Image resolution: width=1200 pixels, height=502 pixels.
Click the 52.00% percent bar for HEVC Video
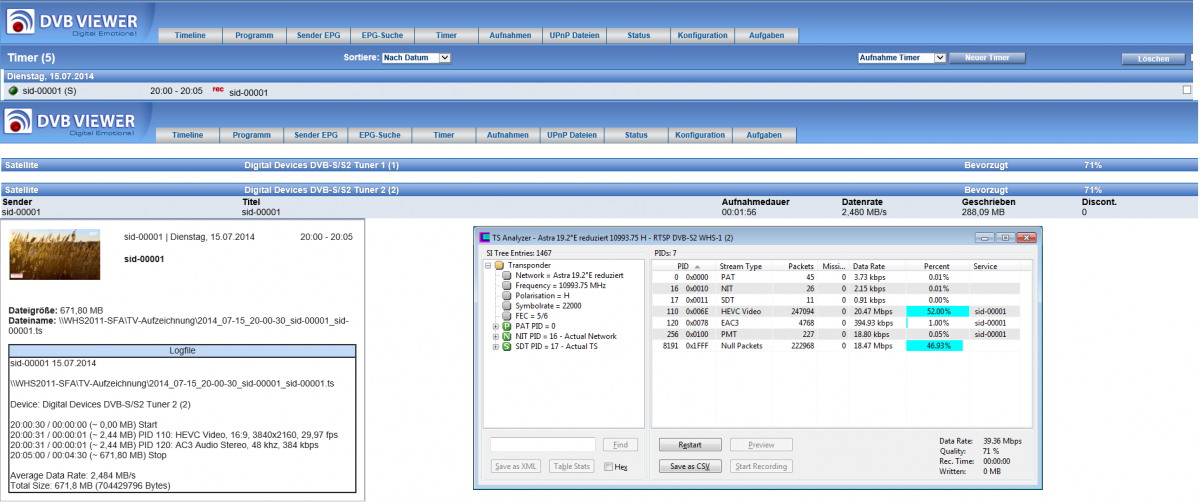coord(937,311)
